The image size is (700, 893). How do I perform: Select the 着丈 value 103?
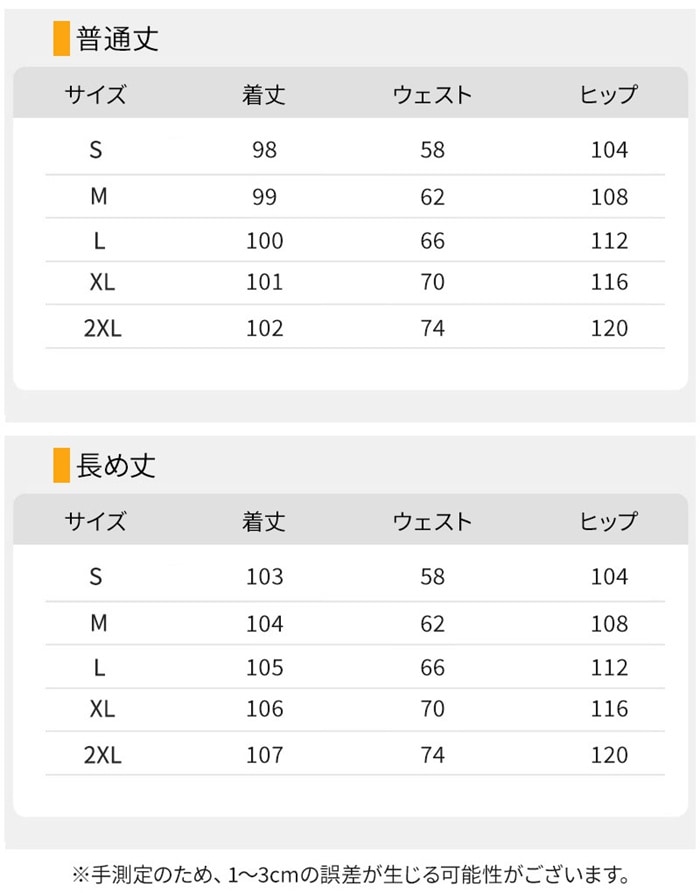(x=264, y=577)
